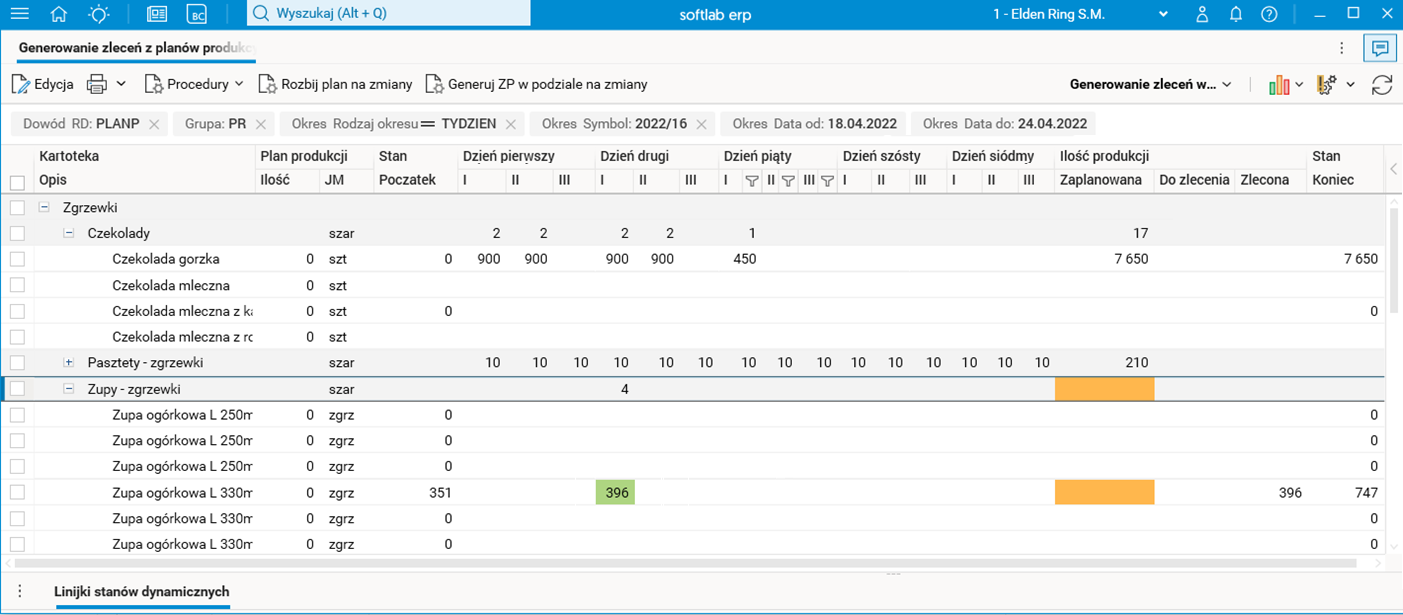Click the view settings gear icon

1327,85
